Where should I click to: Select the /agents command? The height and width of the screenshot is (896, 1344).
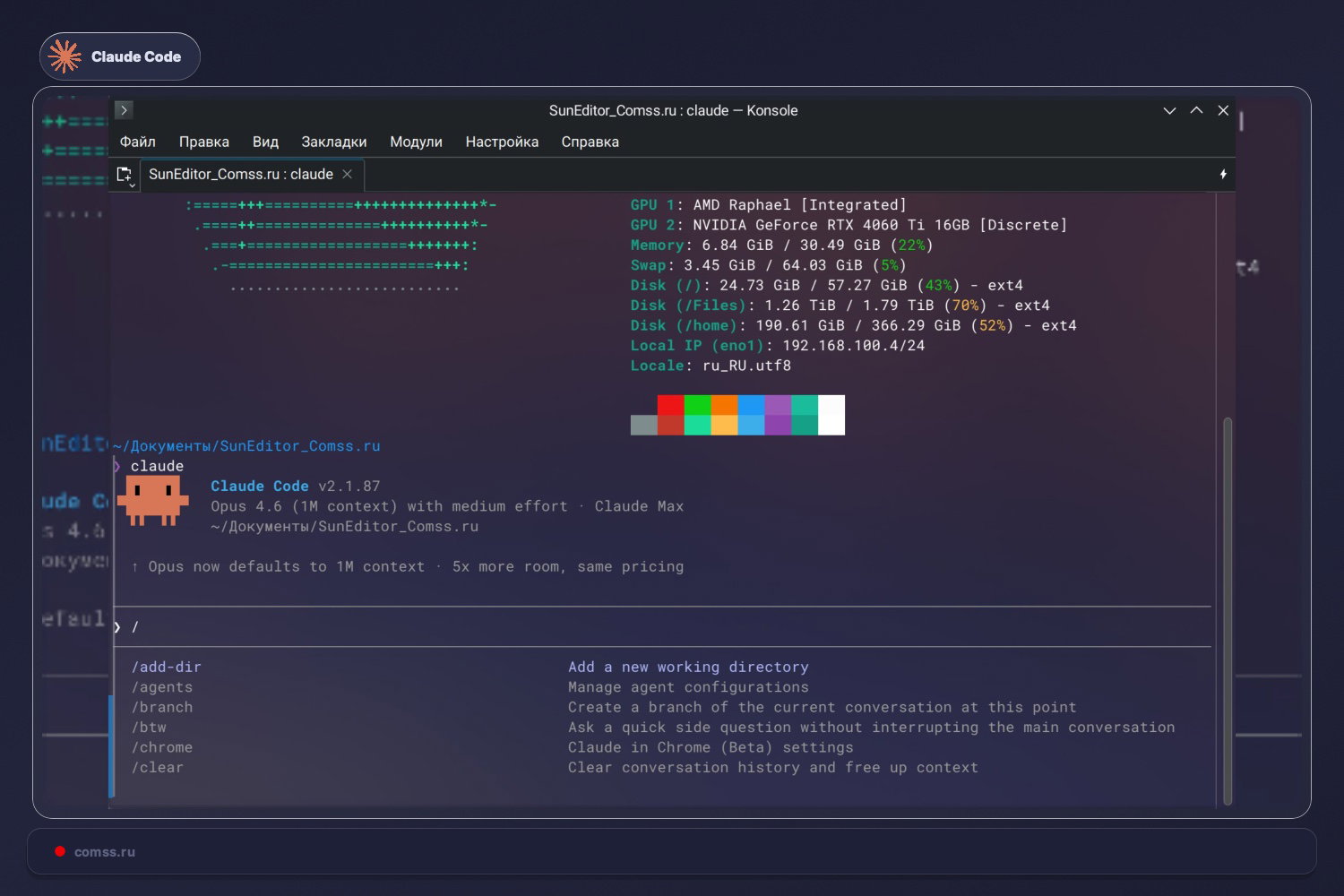tap(163, 686)
